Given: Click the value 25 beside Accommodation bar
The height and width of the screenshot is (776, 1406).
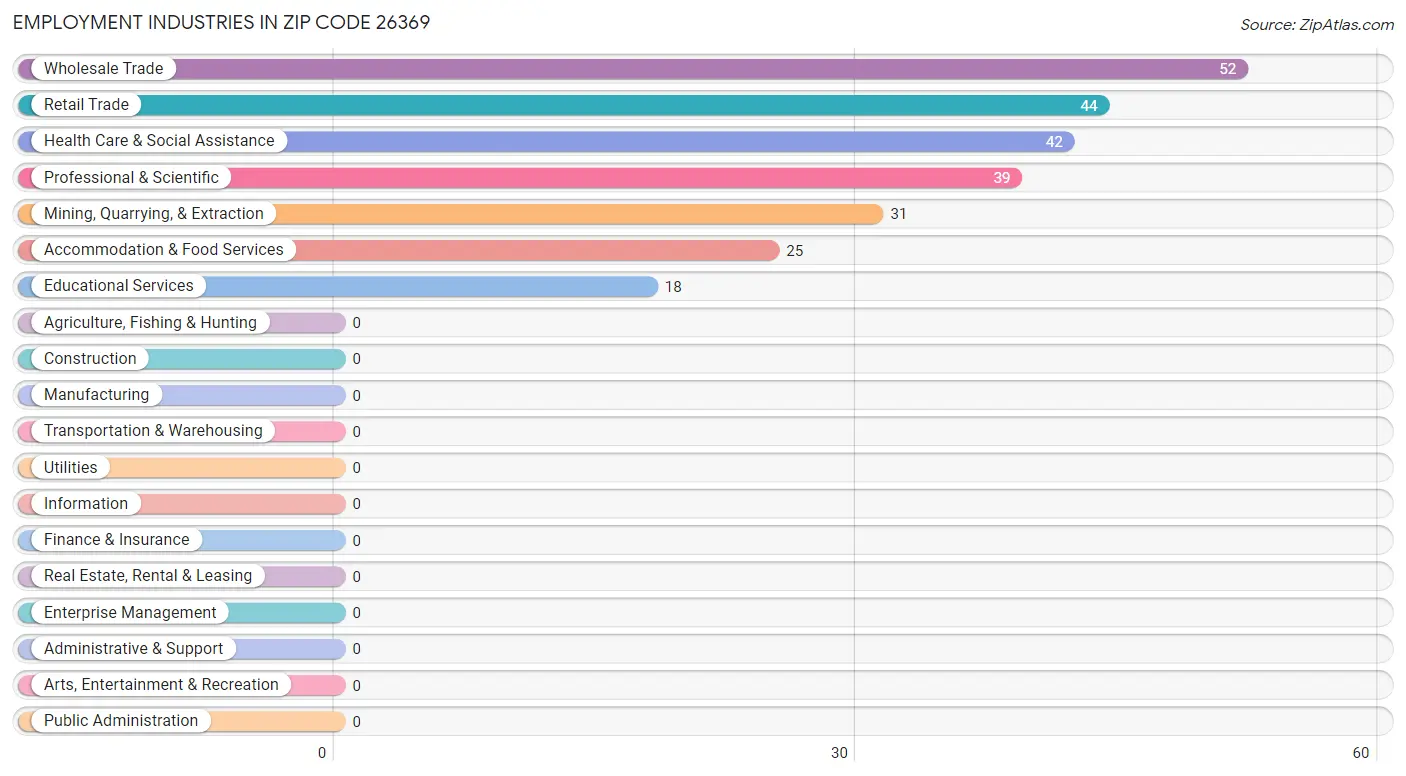Looking at the screenshot, I should point(794,251).
